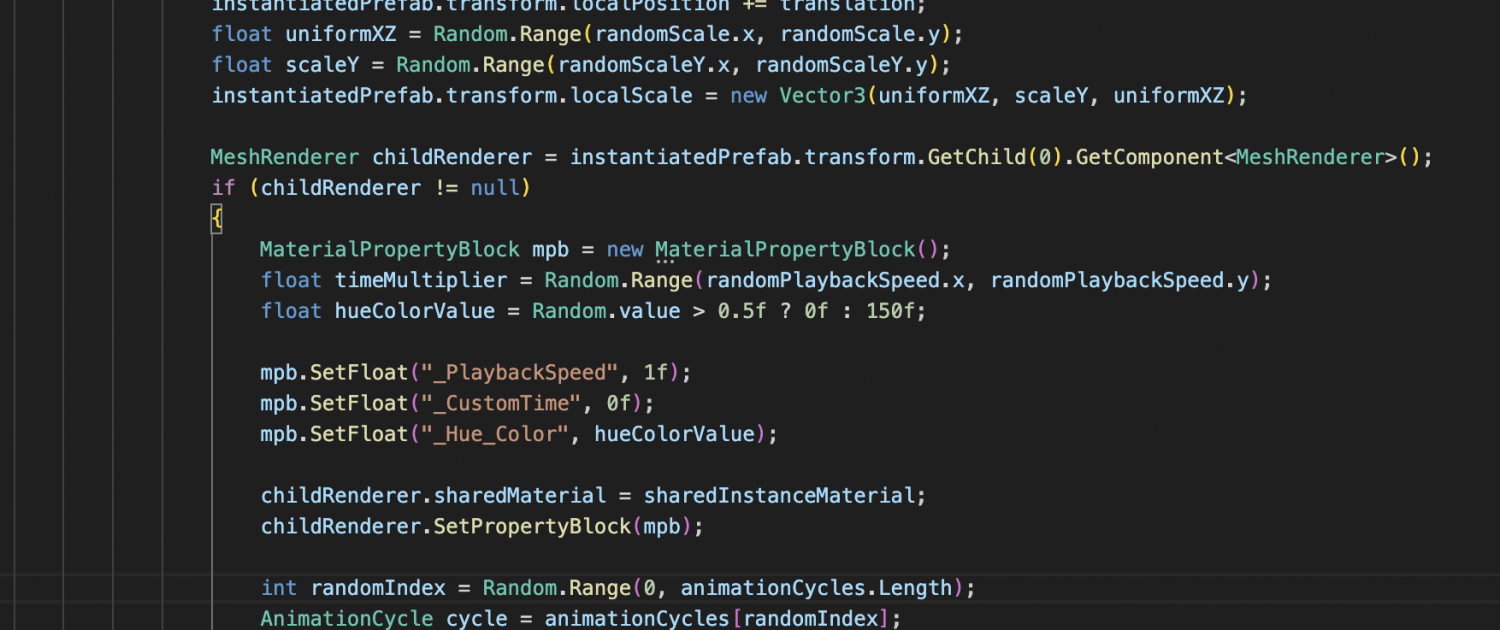The width and height of the screenshot is (1500, 630).
Task: Click randomPlaybackSpeed.x argument in Random.Range
Action: pyautogui.click(x=836, y=280)
